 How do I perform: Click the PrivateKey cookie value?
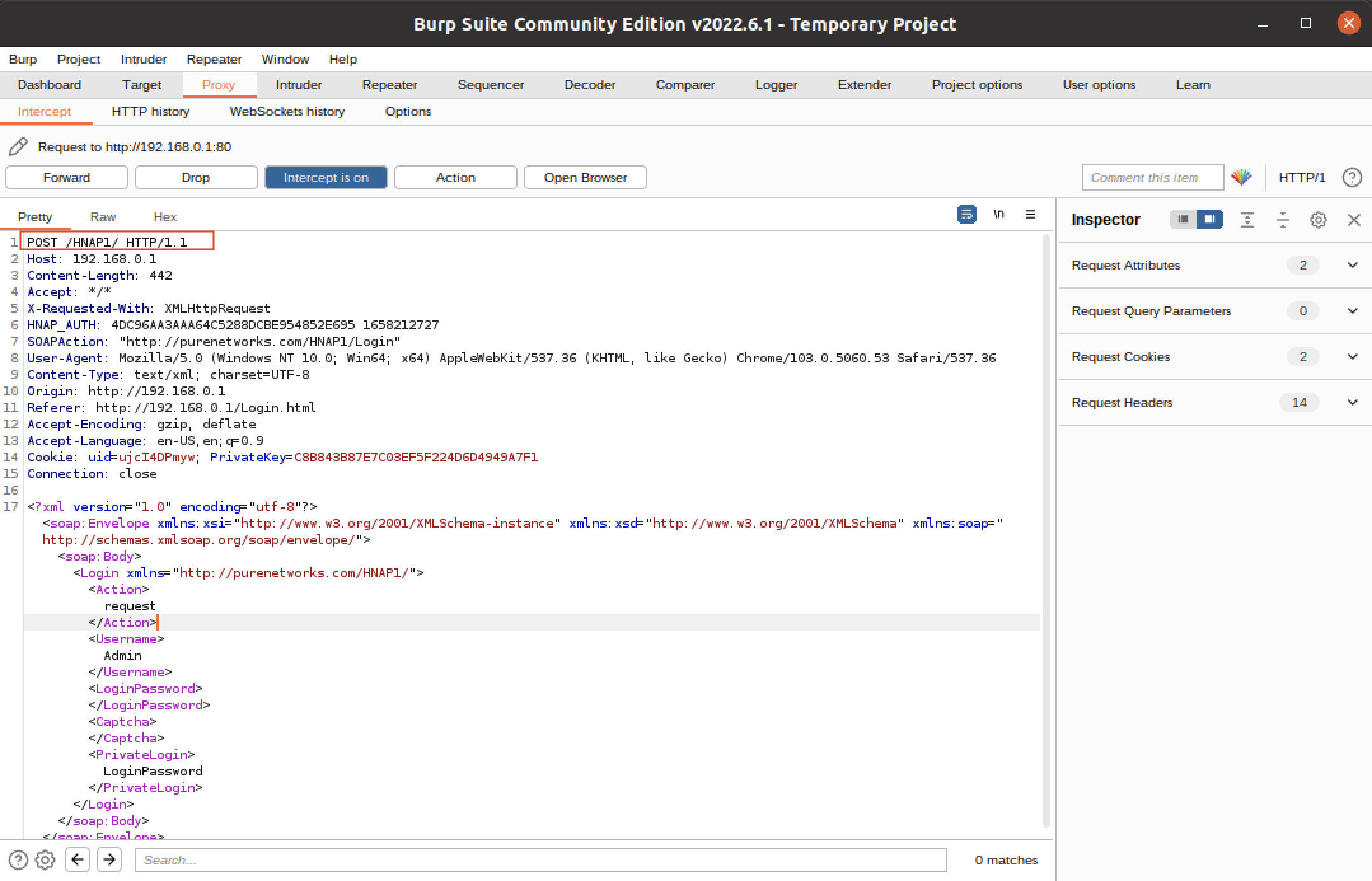pos(416,457)
